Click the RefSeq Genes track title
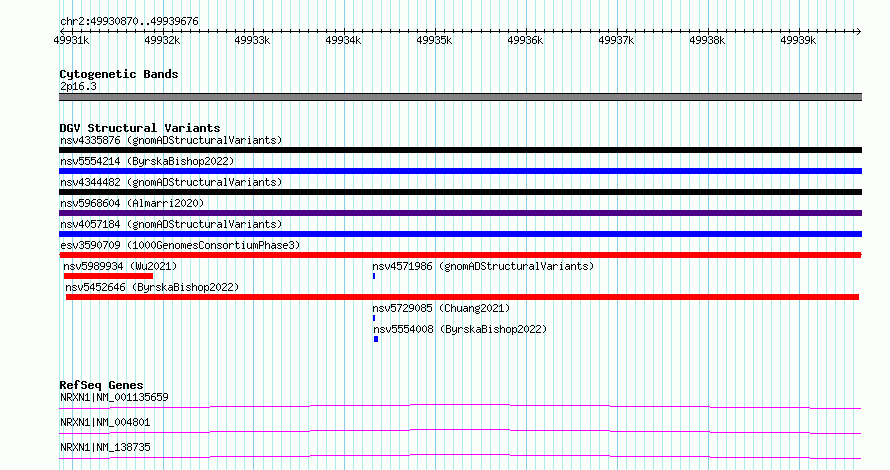Image resolution: width=890 pixels, height=470 pixels. 101,385
